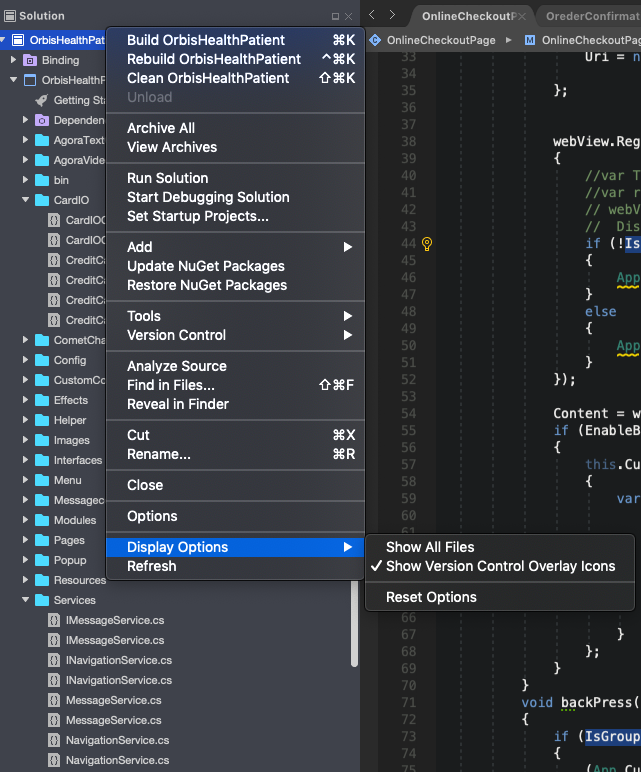The width and height of the screenshot is (641, 772).
Task: Select Rebuild OrbisHealthPatient
Action: click(x=235, y=59)
